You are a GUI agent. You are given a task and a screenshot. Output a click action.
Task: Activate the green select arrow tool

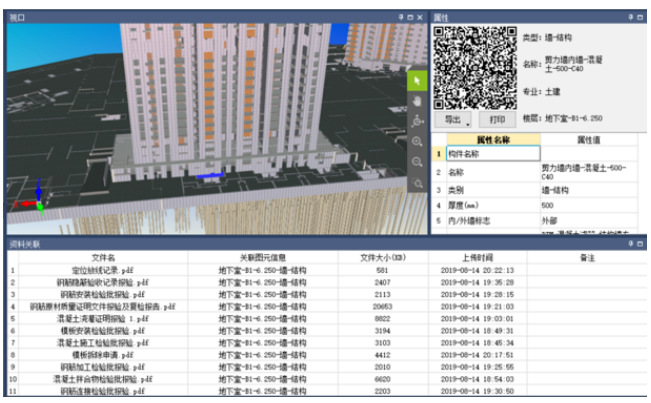pyautogui.click(x=417, y=81)
